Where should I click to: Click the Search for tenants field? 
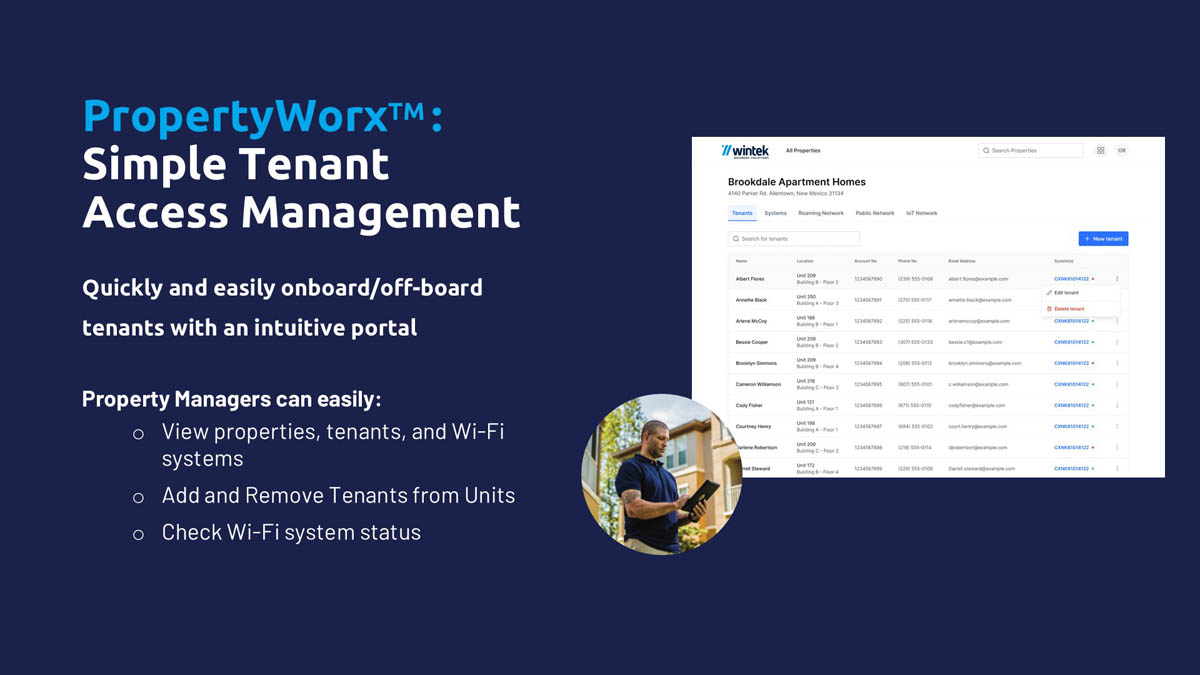pyautogui.click(x=794, y=239)
